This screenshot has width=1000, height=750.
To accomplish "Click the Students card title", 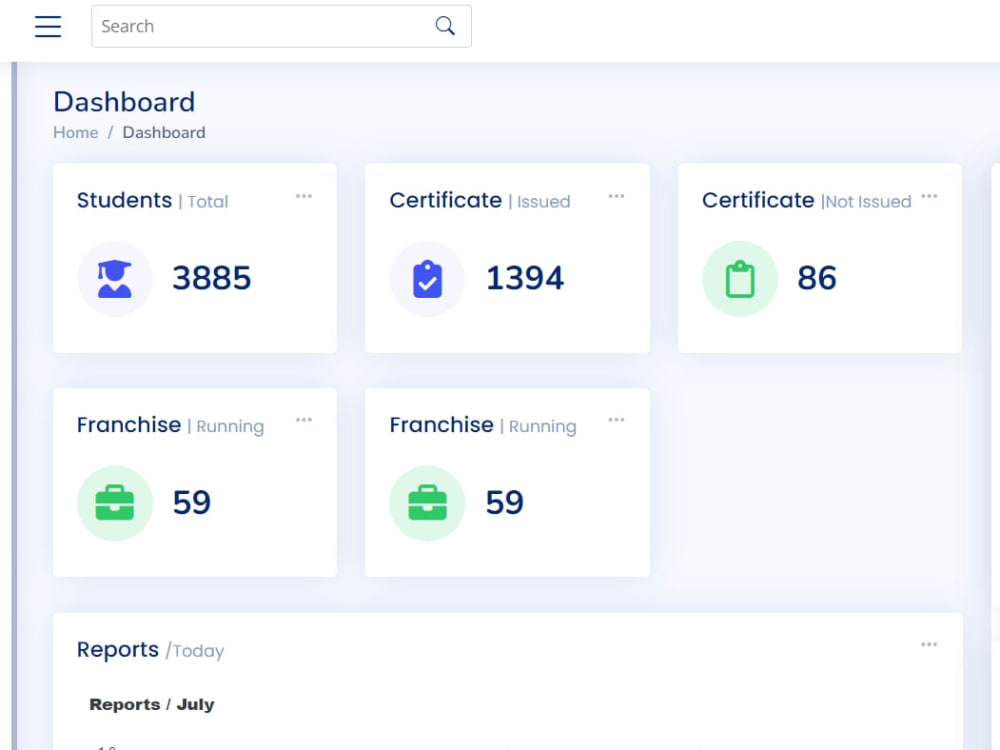I will click(x=124, y=200).
